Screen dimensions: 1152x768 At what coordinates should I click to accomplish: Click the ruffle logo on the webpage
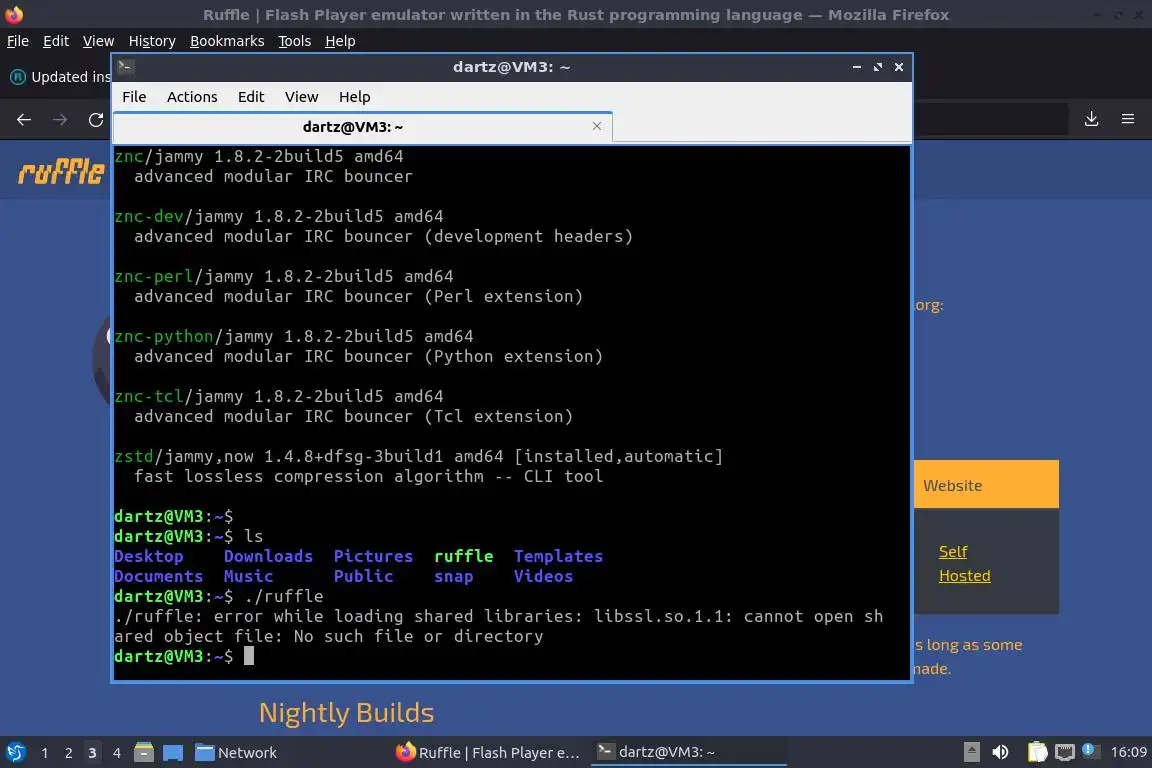coord(61,171)
